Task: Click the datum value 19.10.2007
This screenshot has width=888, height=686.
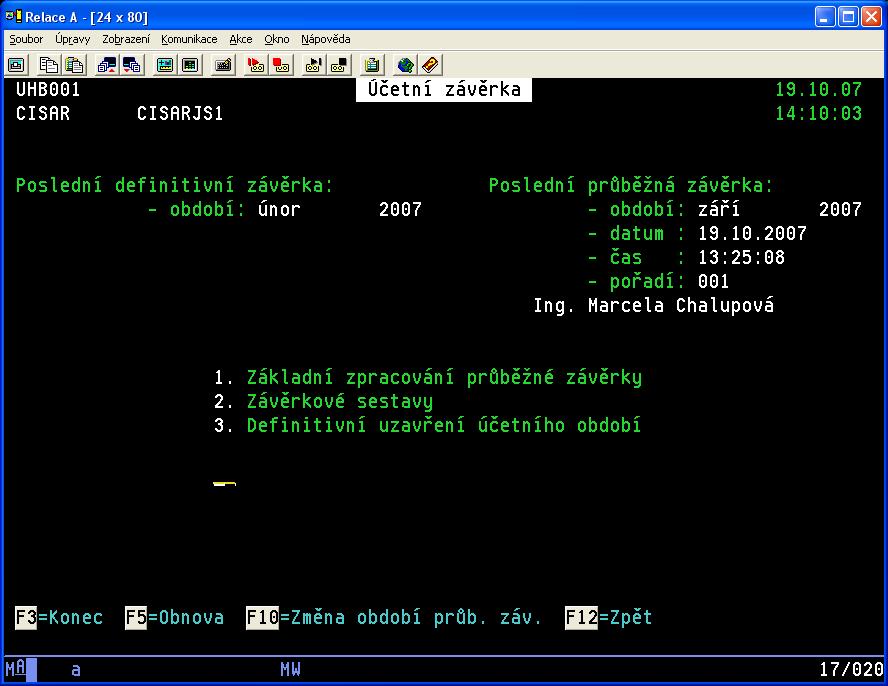Action: click(x=752, y=233)
